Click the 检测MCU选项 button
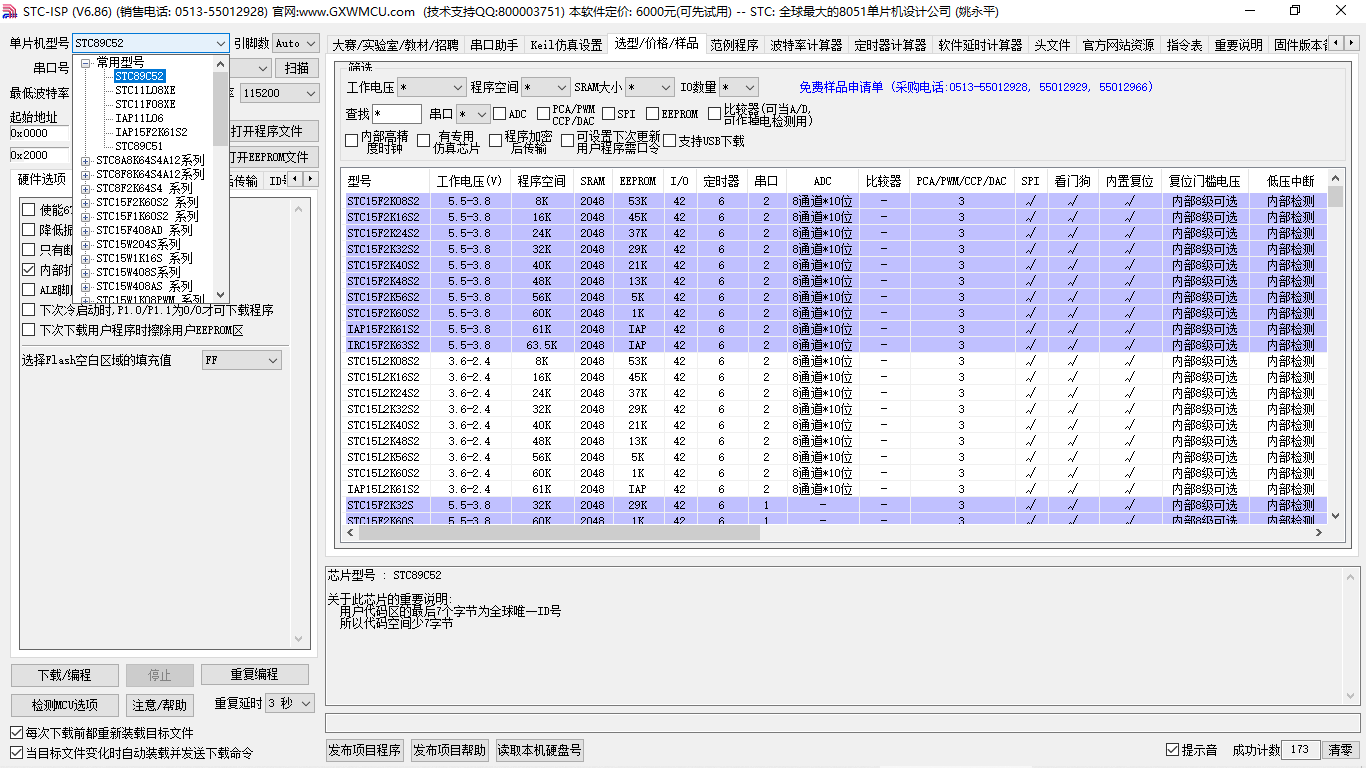Screen dimensions: 1366x768 click(65, 705)
